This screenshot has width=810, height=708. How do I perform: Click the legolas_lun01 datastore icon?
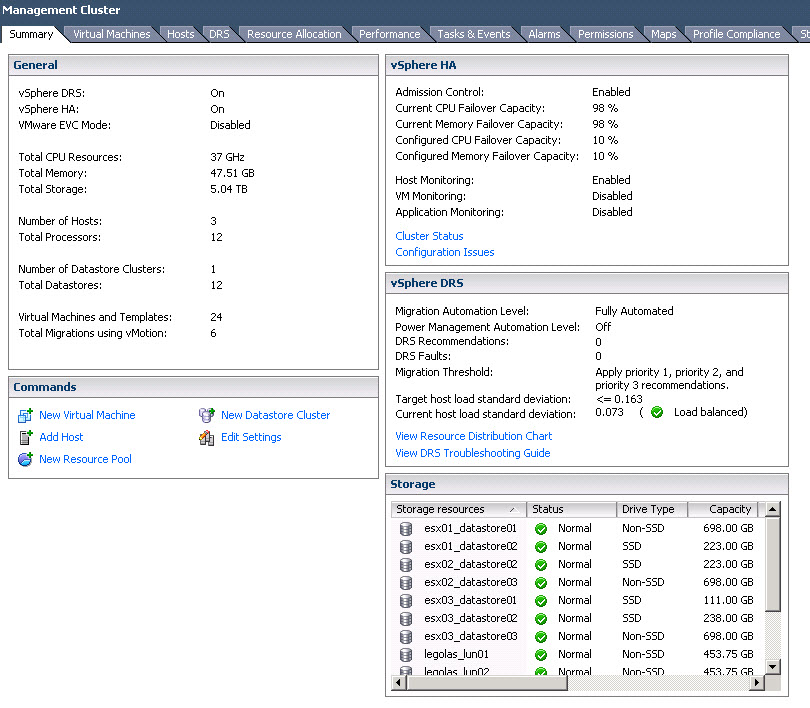406,655
